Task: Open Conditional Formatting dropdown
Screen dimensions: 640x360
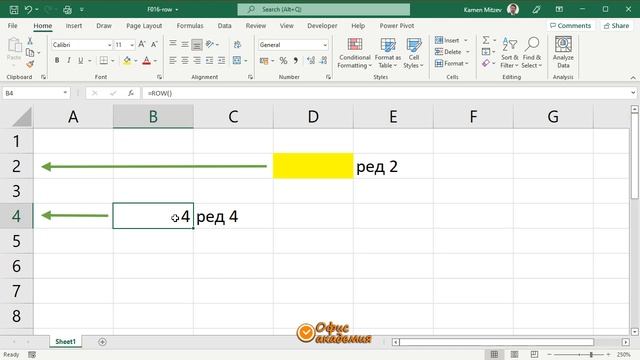Action: tap(354, 53)
